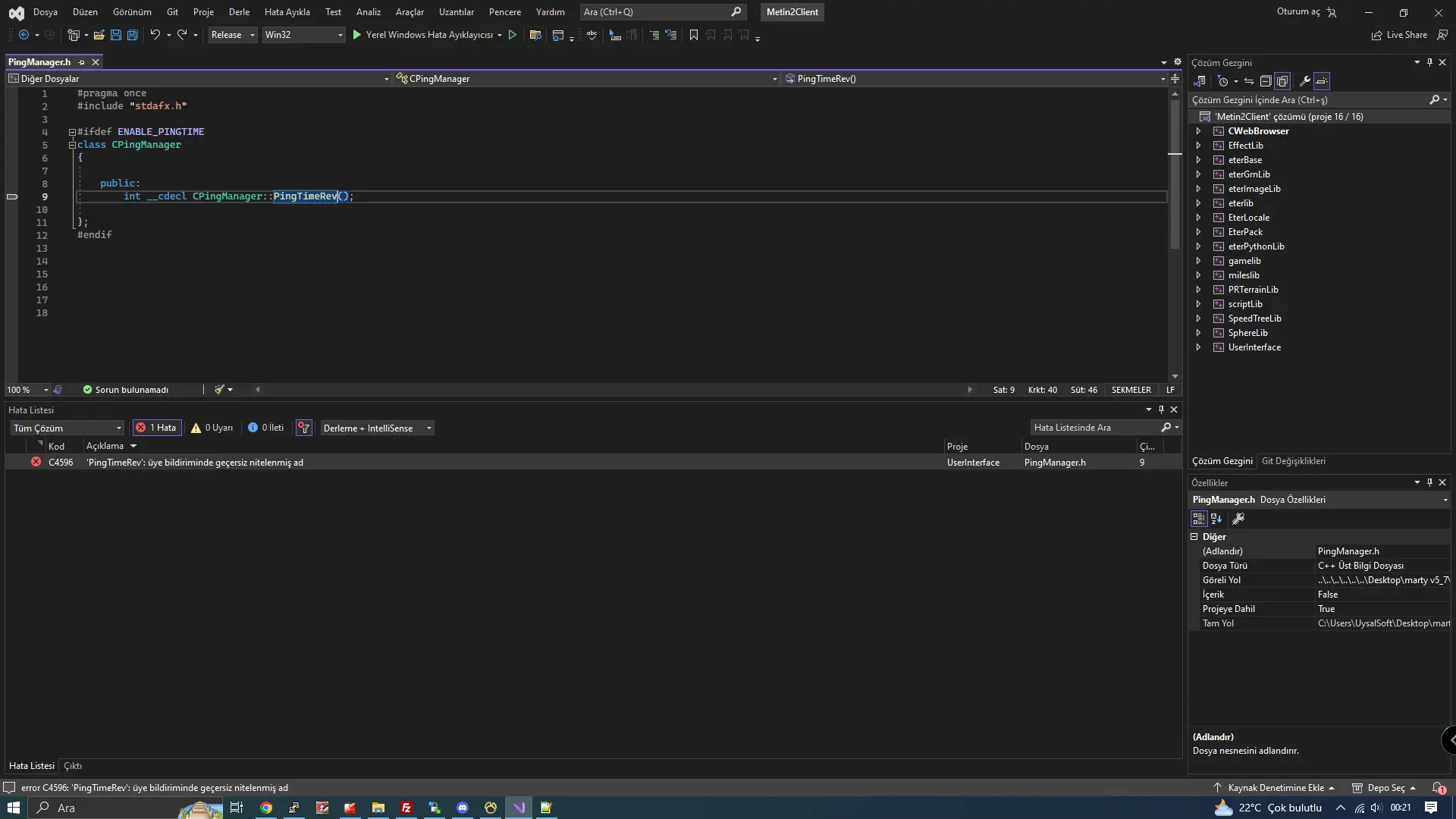Open property pages wrench in Özellikler panel
The width and height of the screenshot is (1456, 819).
(x=1238, y=519)
